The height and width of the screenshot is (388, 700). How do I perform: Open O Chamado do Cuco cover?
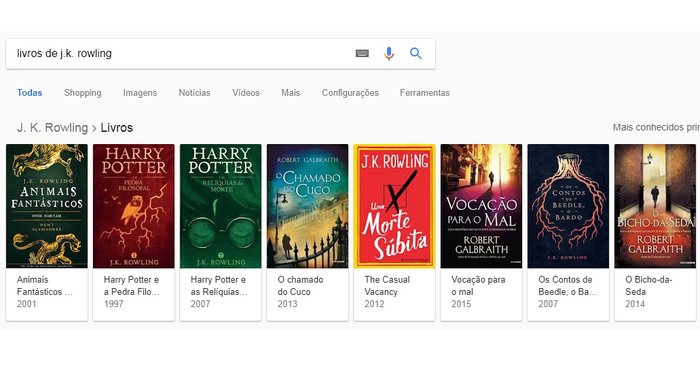click(x=308, y=206)
